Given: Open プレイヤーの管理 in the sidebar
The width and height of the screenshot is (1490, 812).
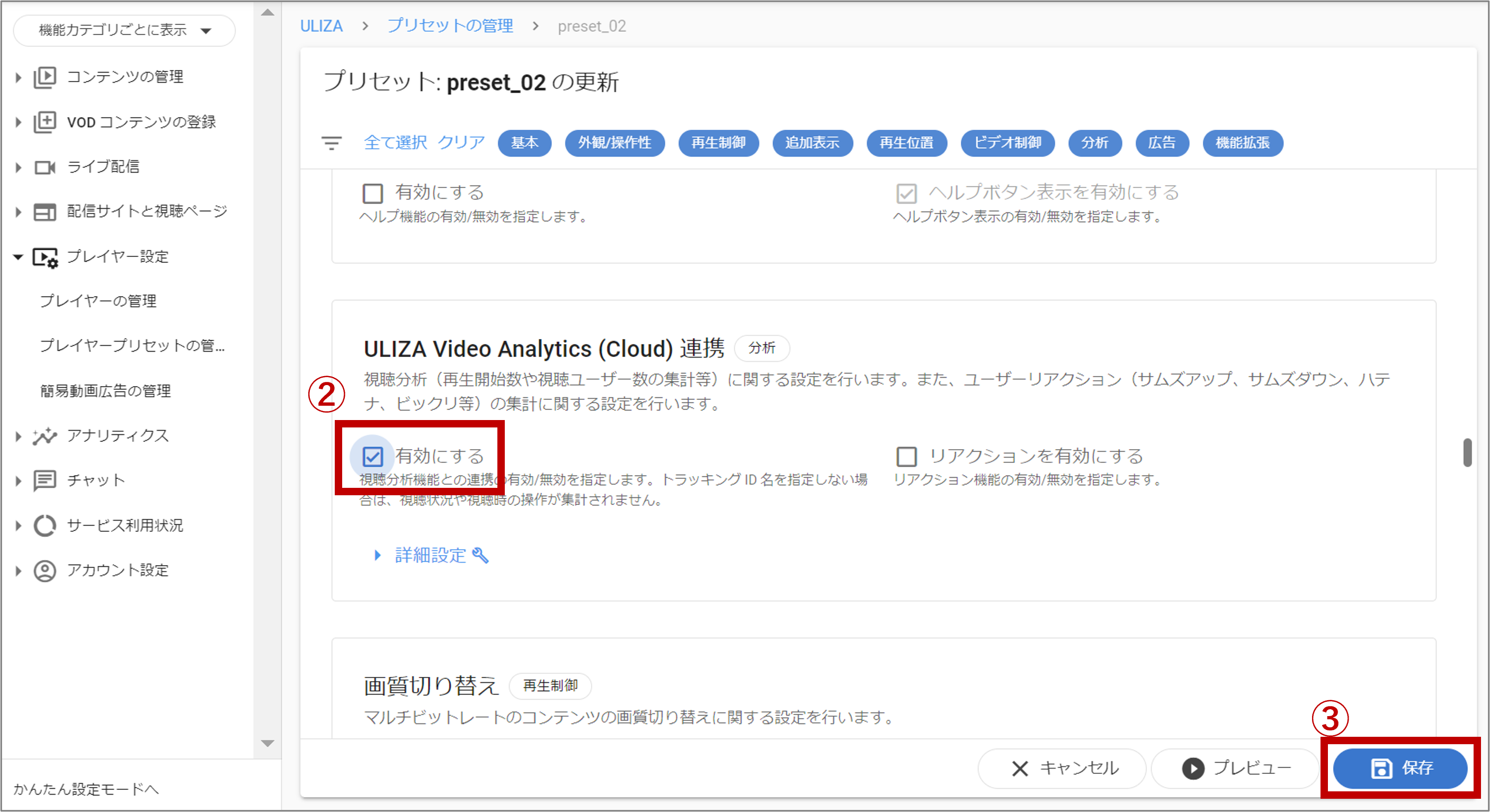Looking at the screenshot, I should click(98, 301).
